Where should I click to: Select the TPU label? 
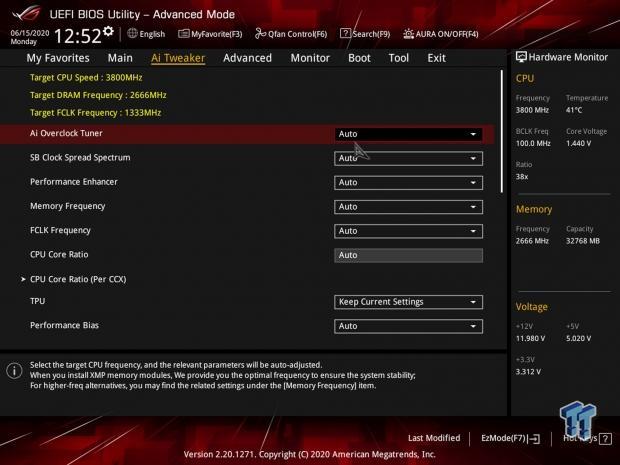point(38,301)
